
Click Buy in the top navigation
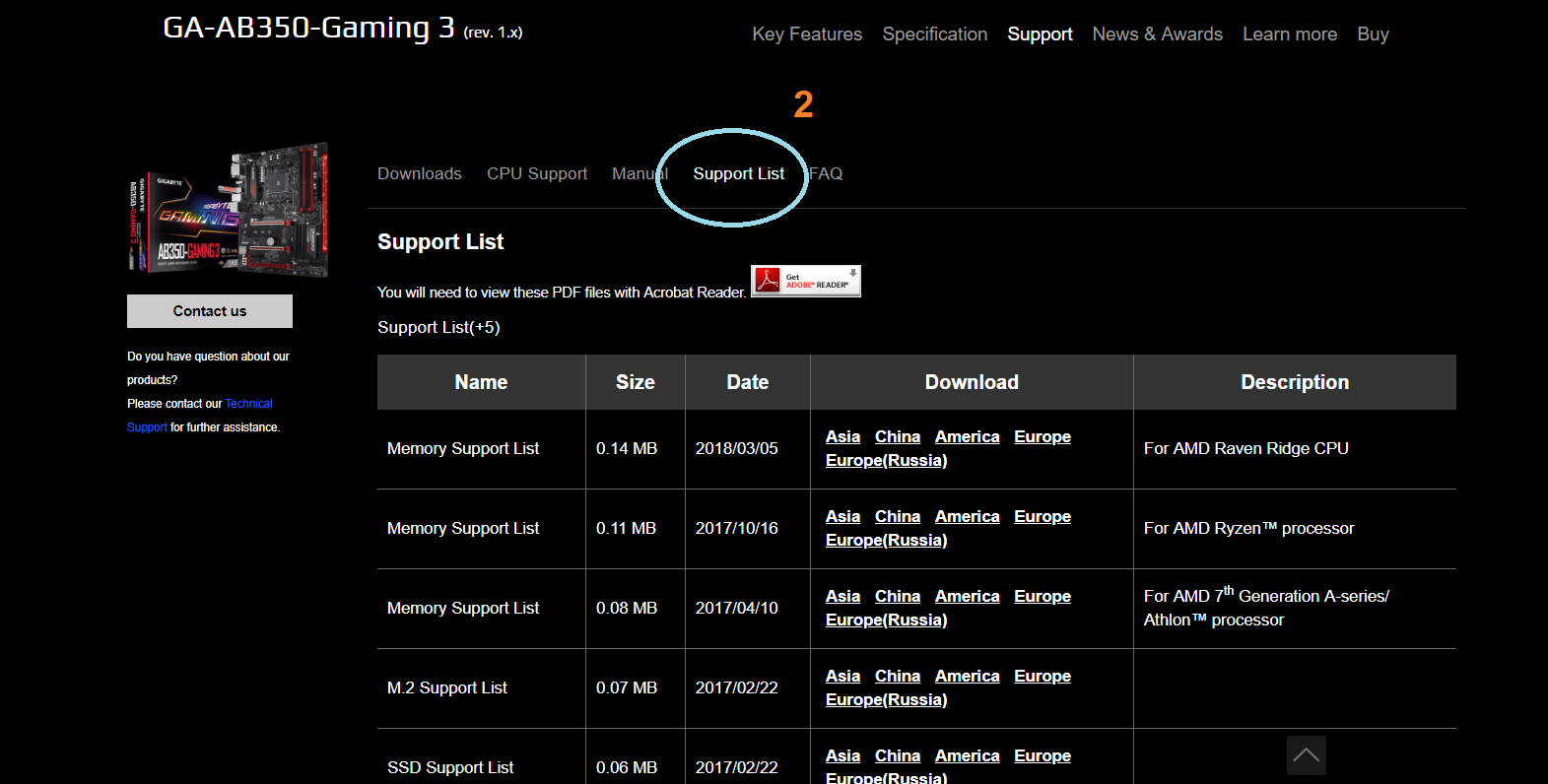(x=1373, y=34)
